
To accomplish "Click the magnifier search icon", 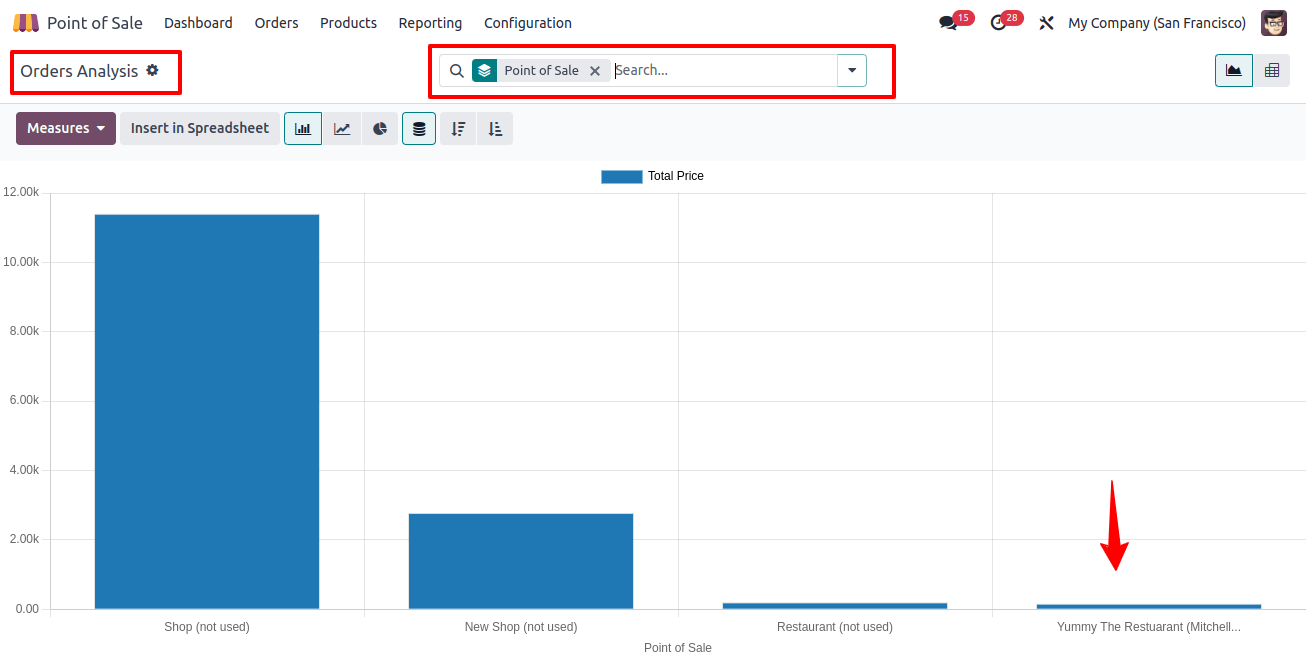I will [456, 71].
